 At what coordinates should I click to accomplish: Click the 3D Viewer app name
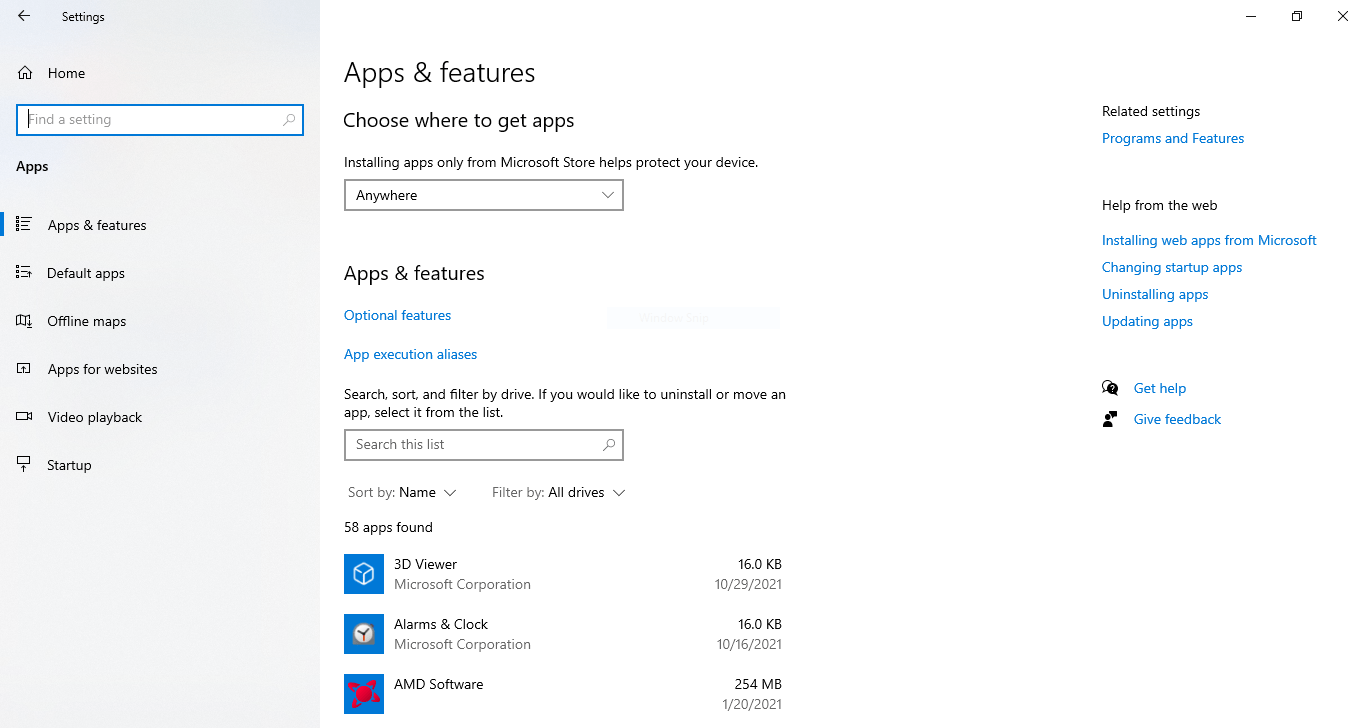point(425,564)
